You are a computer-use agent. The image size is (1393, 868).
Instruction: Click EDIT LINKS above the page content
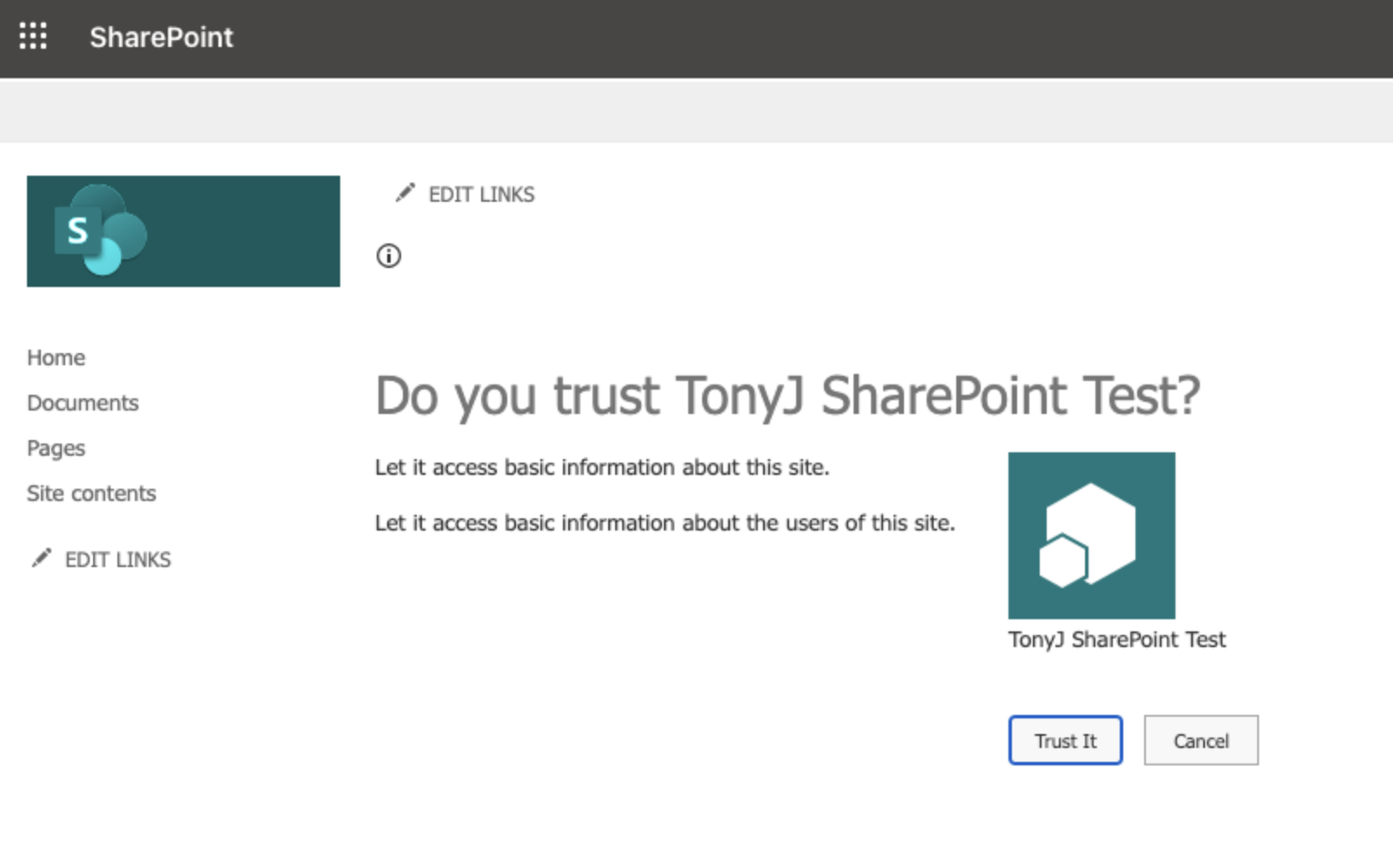pyautogui.click(x=480, y=194)
